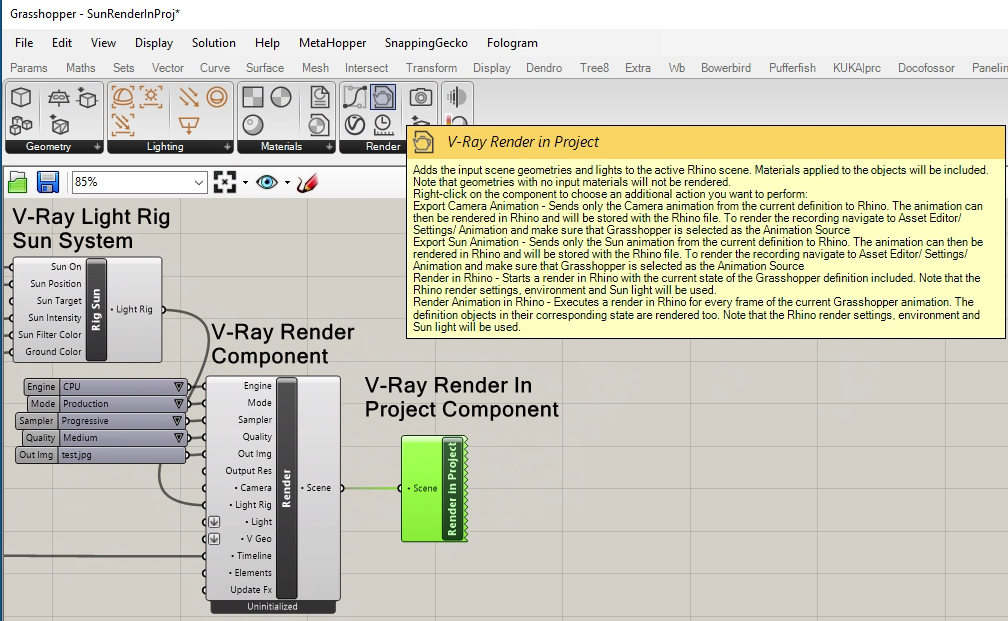
Task: Select the Dome Light icon
Action: click(122, 98)
